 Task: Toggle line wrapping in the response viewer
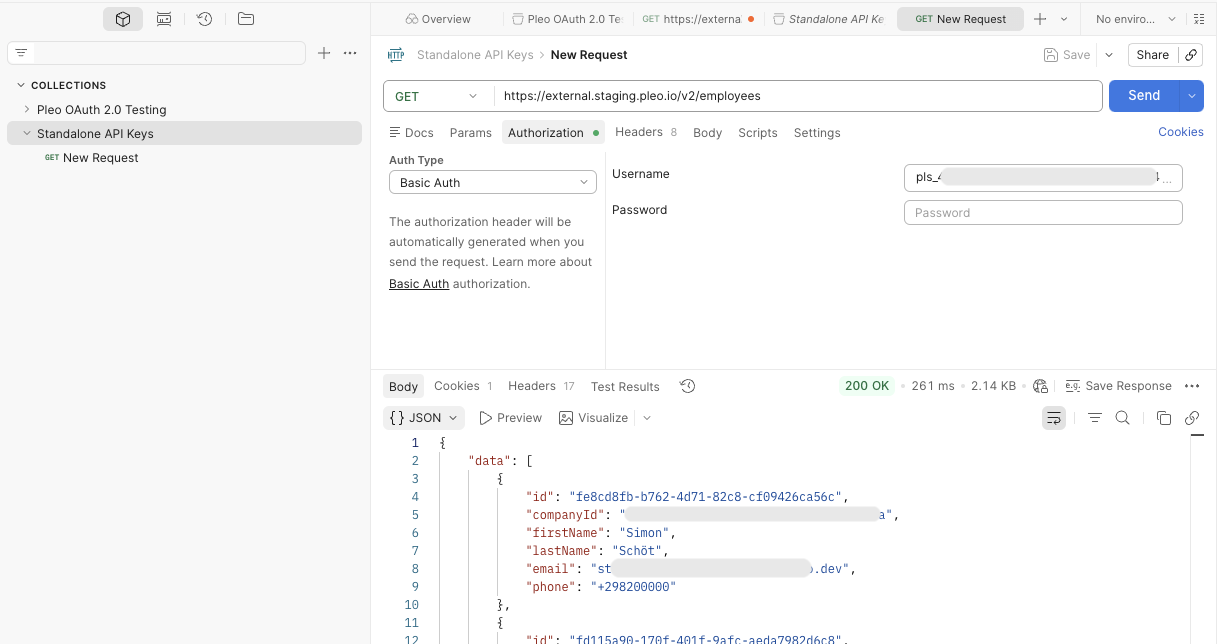1054,417
